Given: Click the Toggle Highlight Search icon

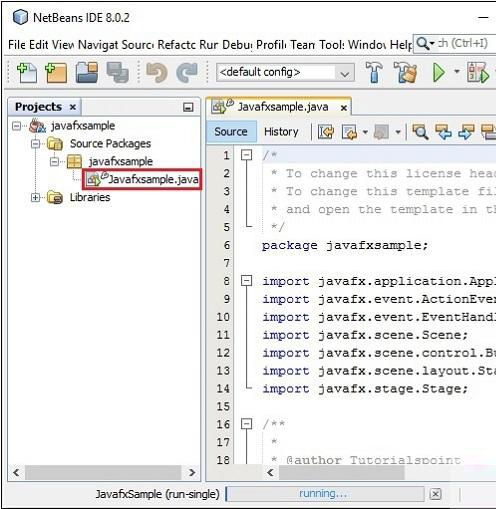Looking at the screenshot, I should [489, 132].
